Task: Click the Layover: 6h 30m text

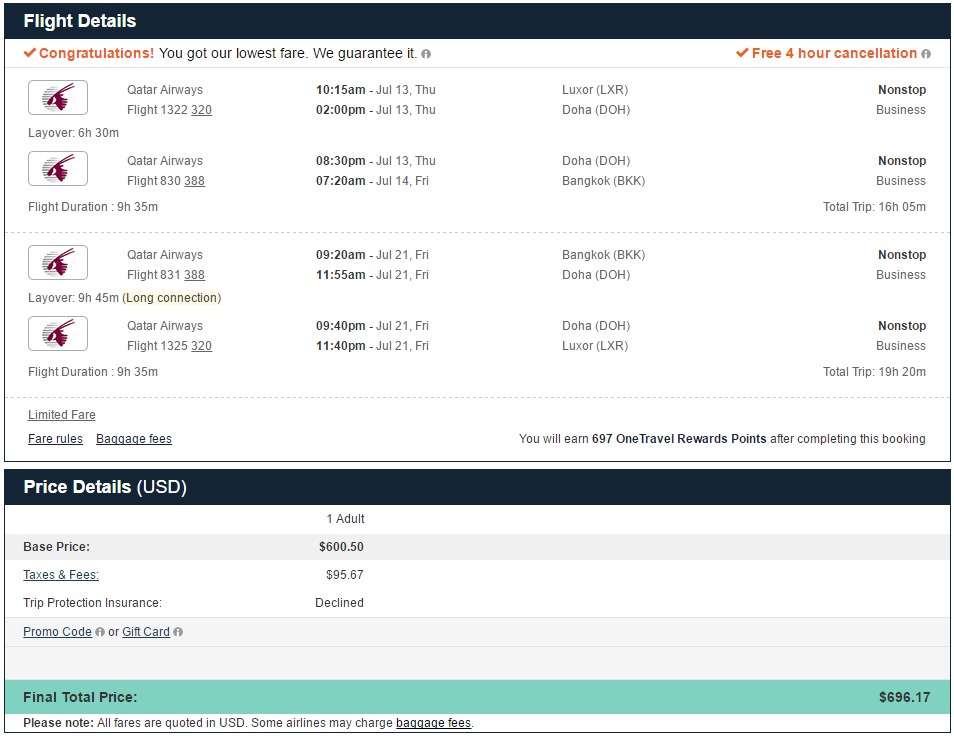Action: coord(74,133)
